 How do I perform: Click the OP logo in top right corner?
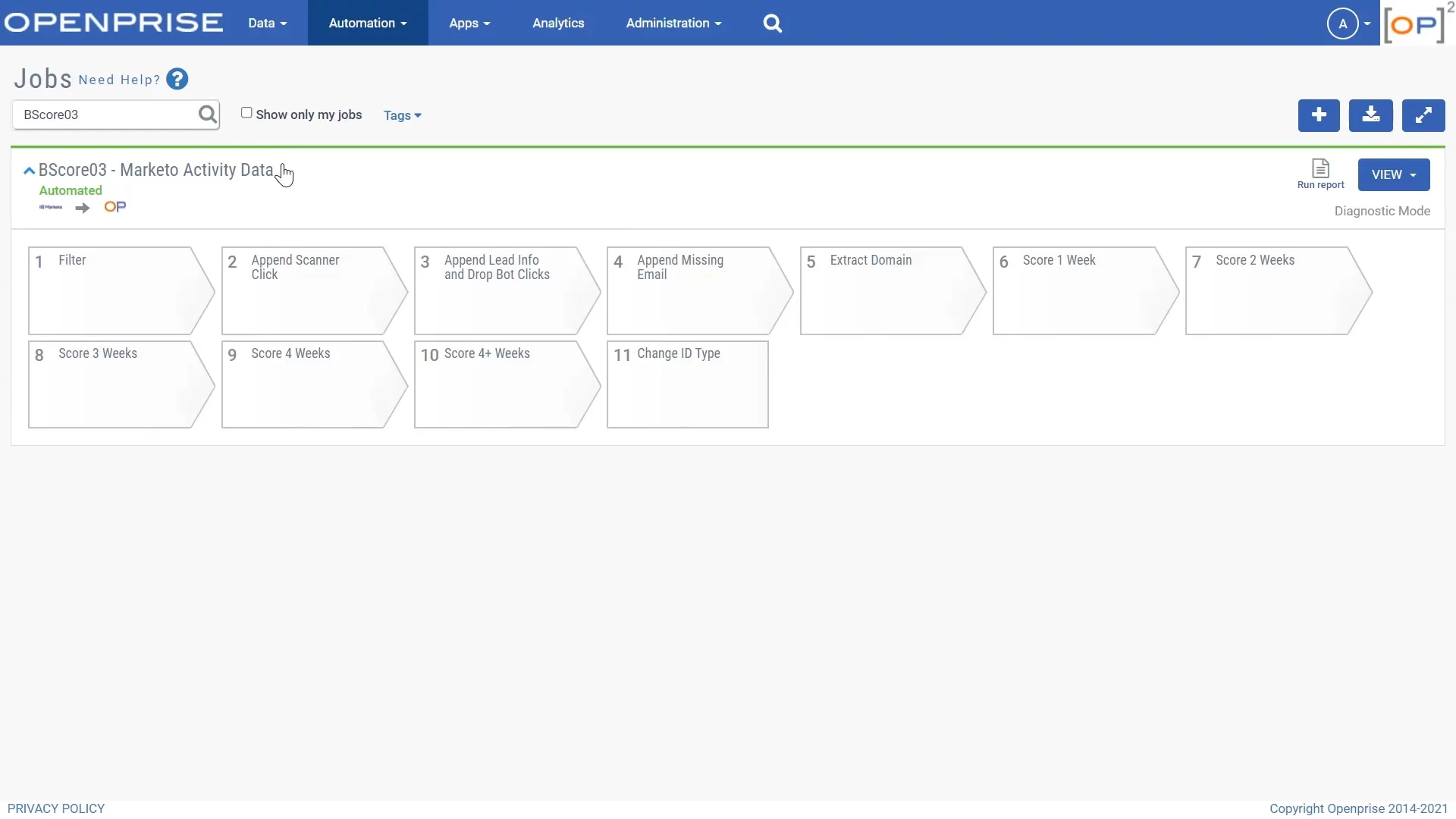(1414, 24)
